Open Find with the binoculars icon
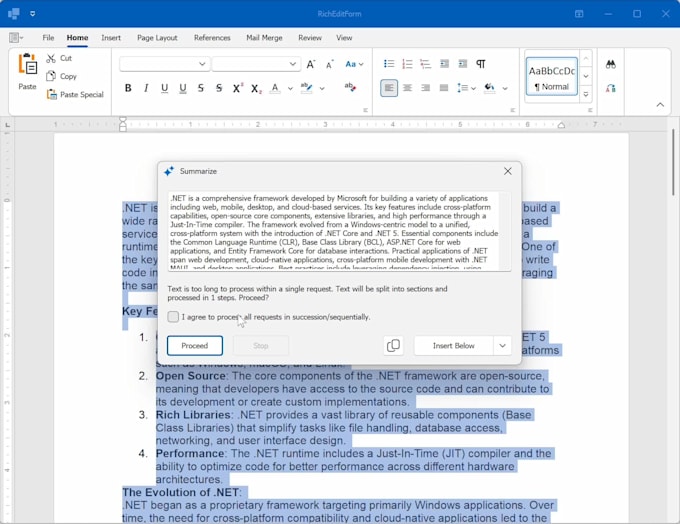The width and height of the screenshot is (680, 524). (611, 65)
